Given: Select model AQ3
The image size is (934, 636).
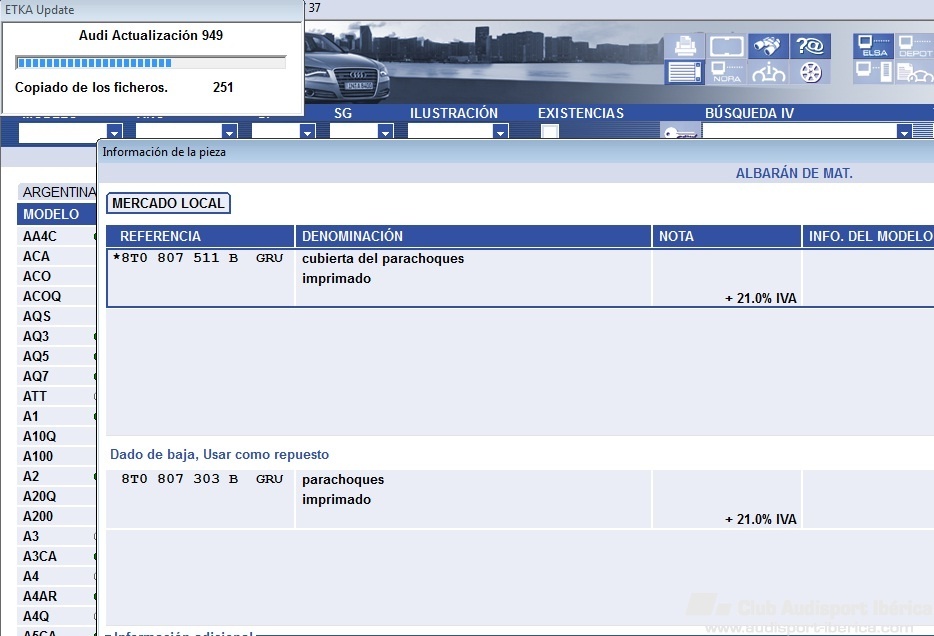Looking at the screenshot, I should point(57,336).
